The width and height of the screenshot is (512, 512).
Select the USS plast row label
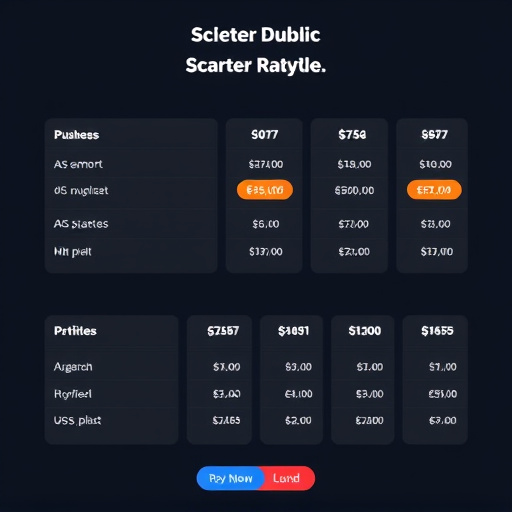pos(77,420)
